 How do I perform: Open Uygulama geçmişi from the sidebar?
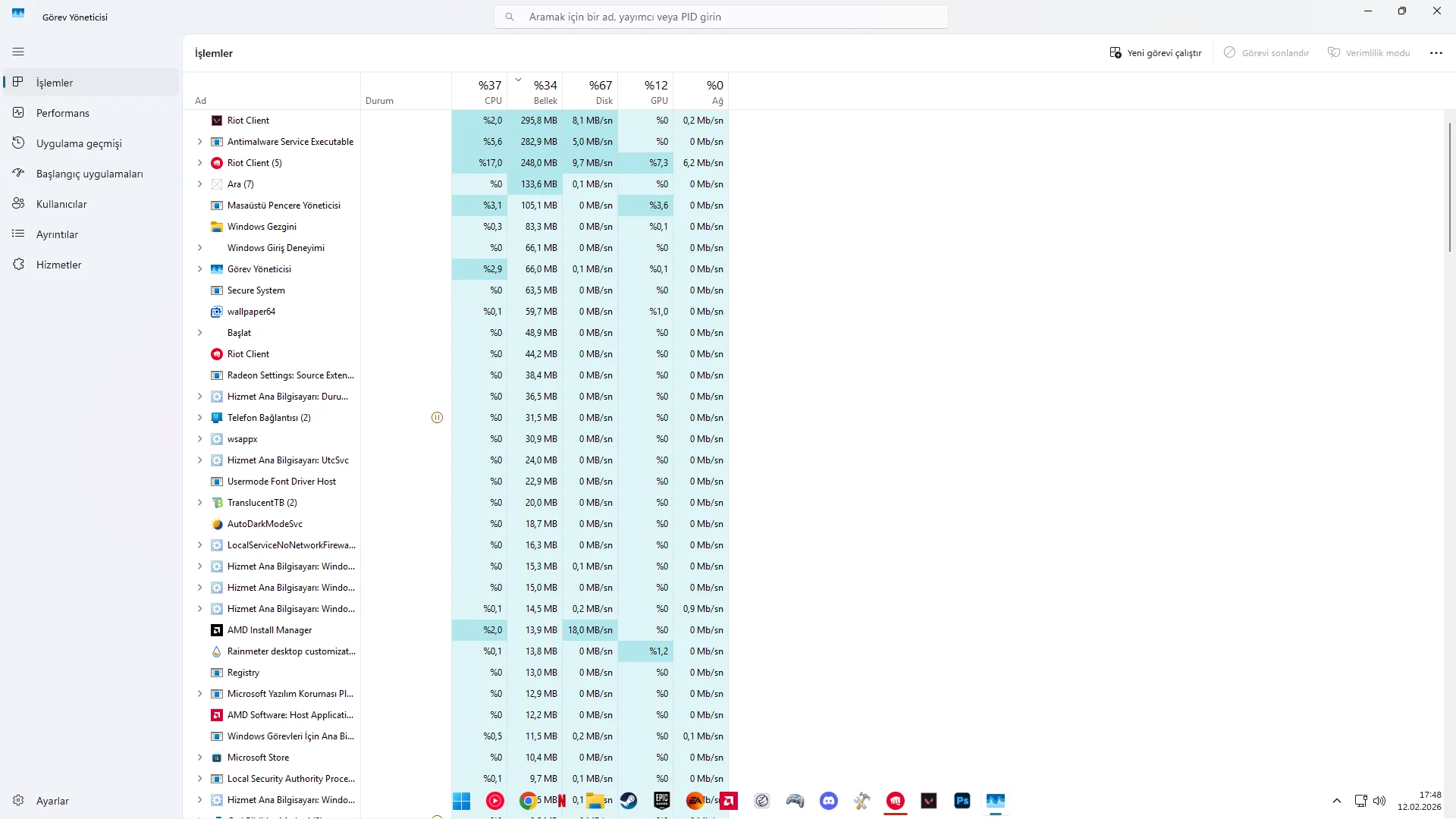tap(78, 143)
